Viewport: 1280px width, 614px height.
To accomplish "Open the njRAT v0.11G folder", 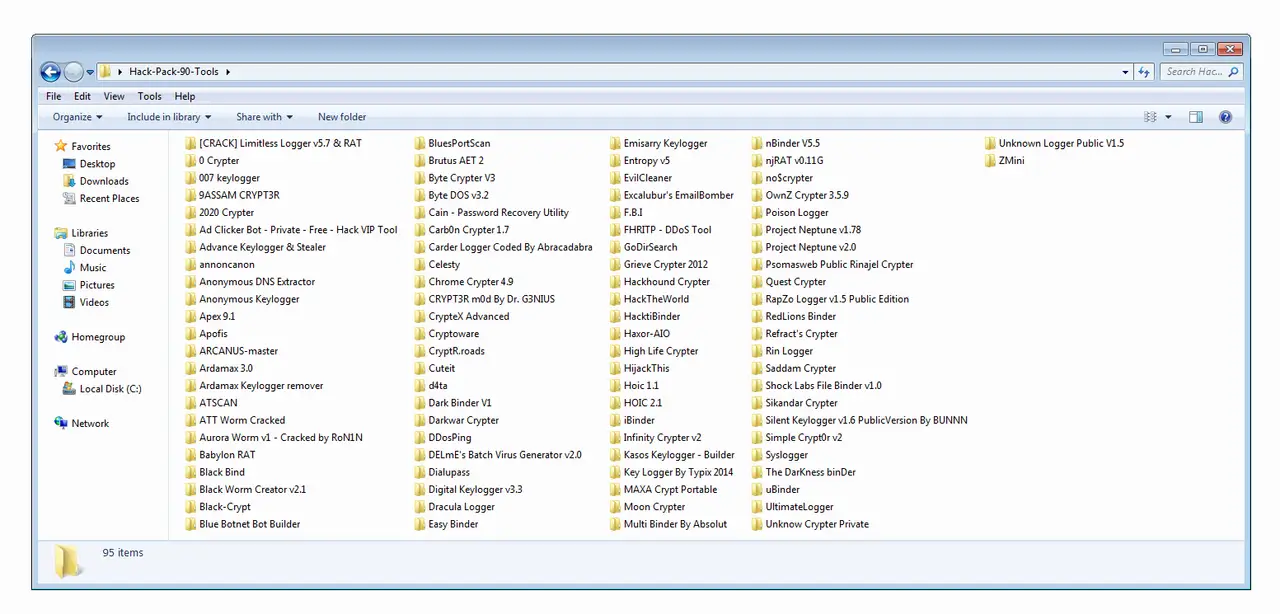I will click(x=793, y=160).
